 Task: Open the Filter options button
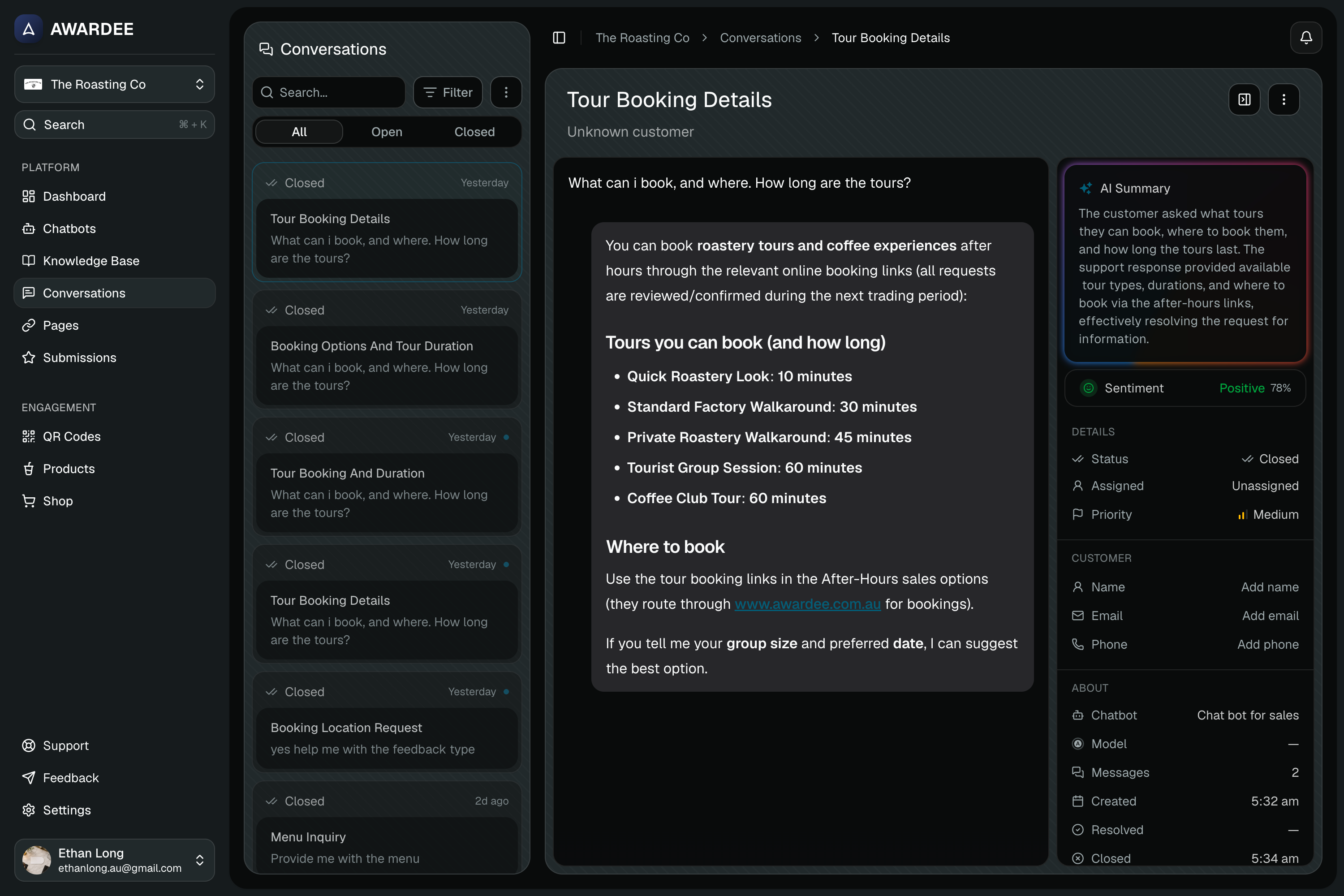[x=448, y=92]
